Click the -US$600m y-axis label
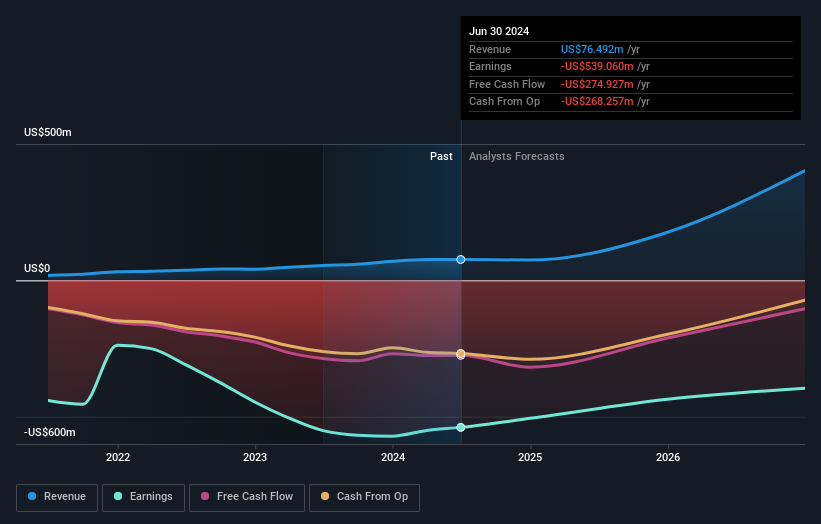This screenshot has width=821, height=524. click(x=50, y=432)
